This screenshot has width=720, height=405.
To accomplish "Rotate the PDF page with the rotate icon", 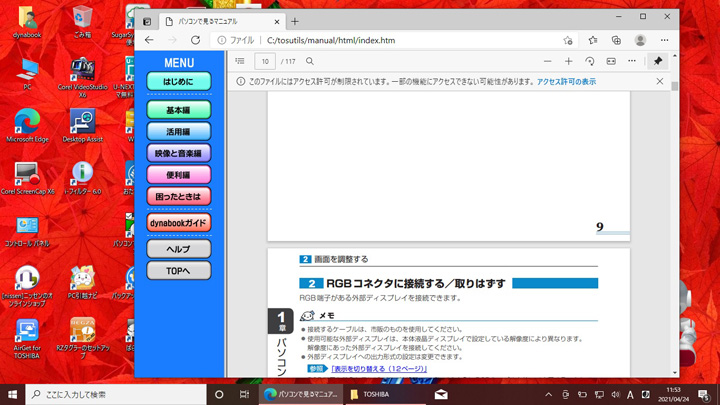I will click(590, 61).
